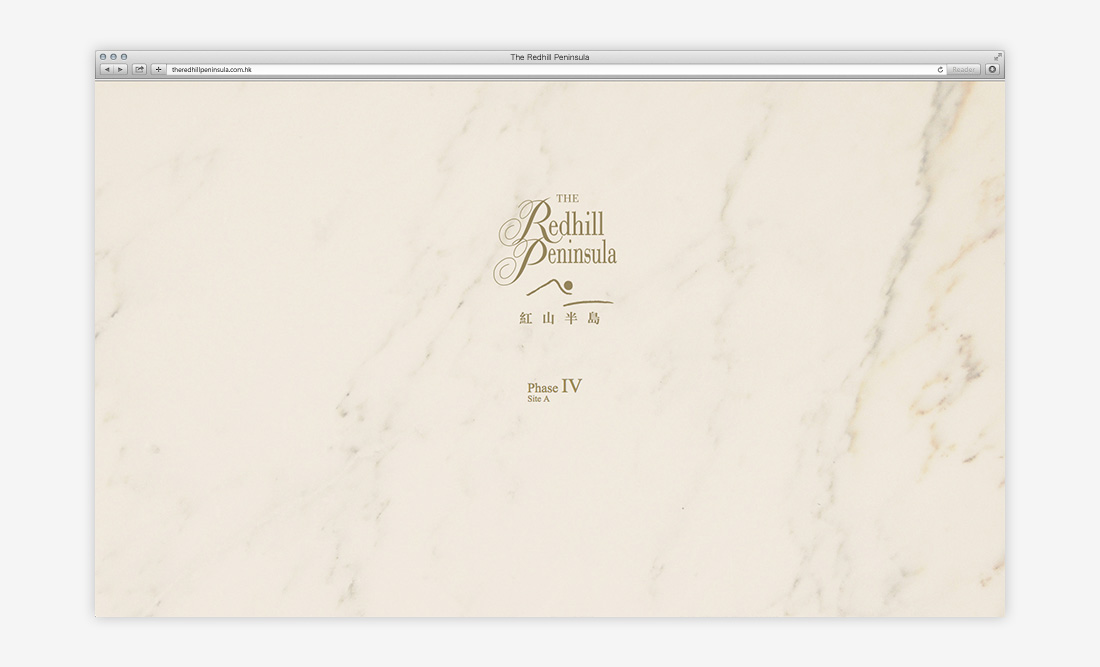Open the Share menu in toolbar
Viewport: 1100px width, 667px height.
click(x=140, y=70)
